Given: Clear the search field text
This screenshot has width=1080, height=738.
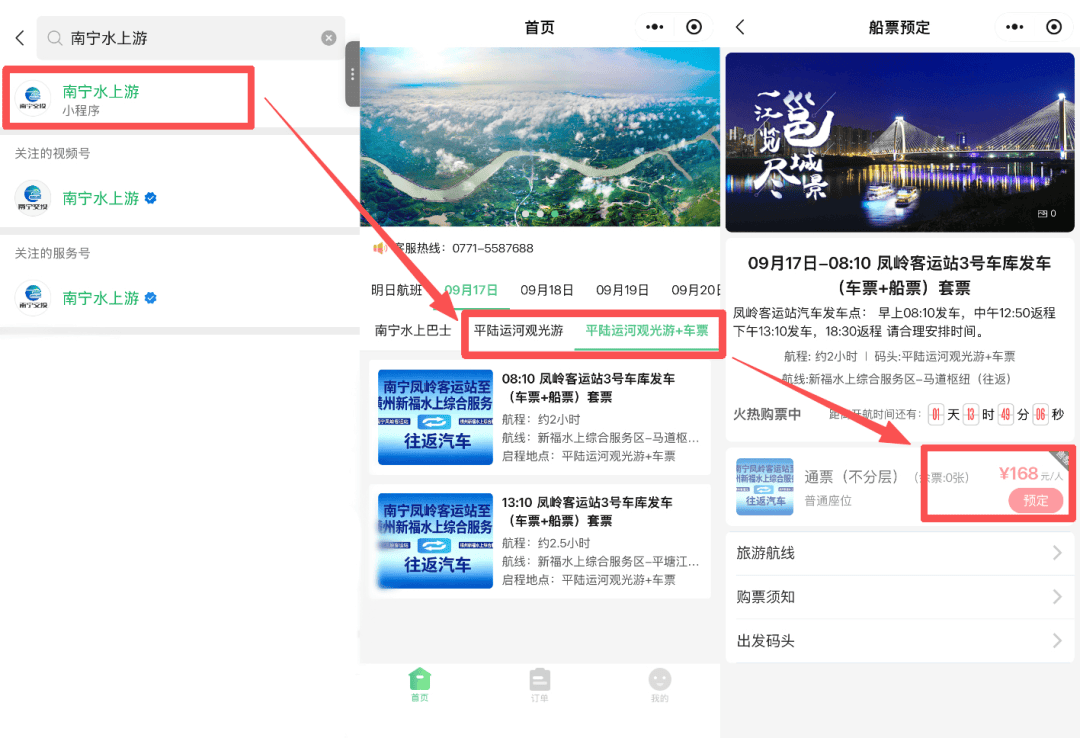Looking at the screenshot, I should pyautogui.click(x=329, y=38).
